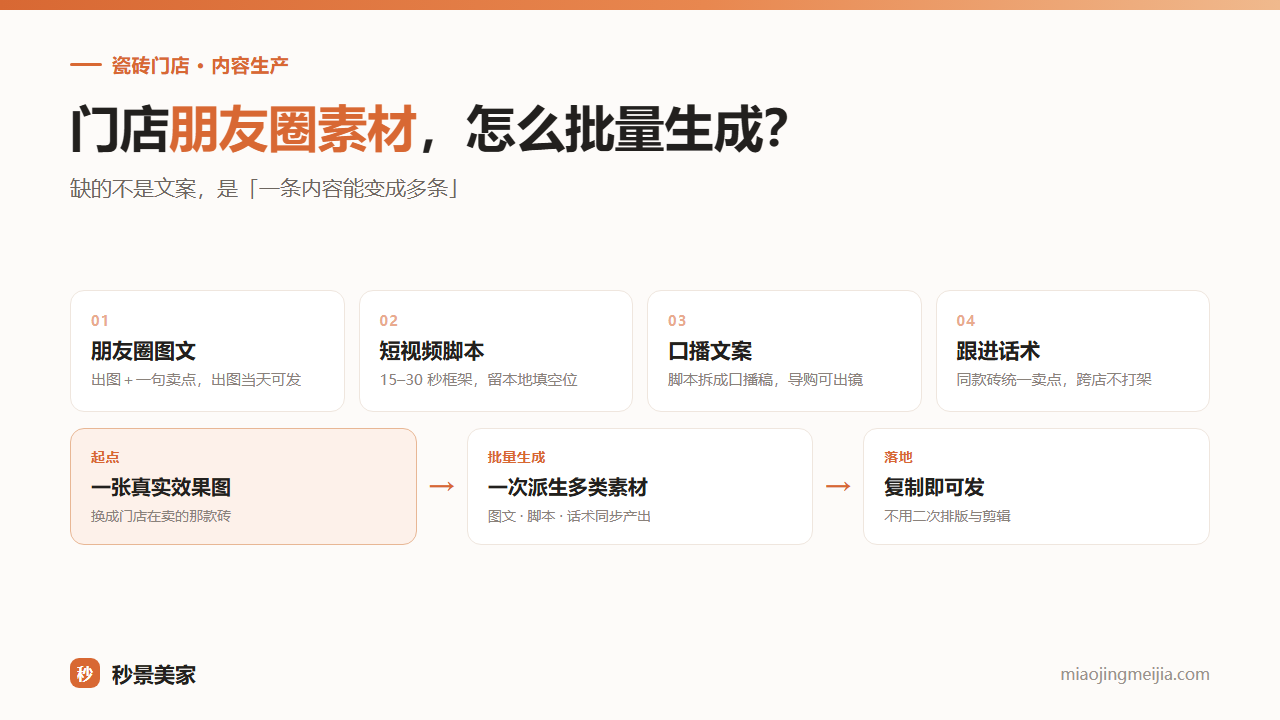Select the 复制即可发 heading
The height and width of the screenshot is (720, 1280).
[x=934, y=488]
